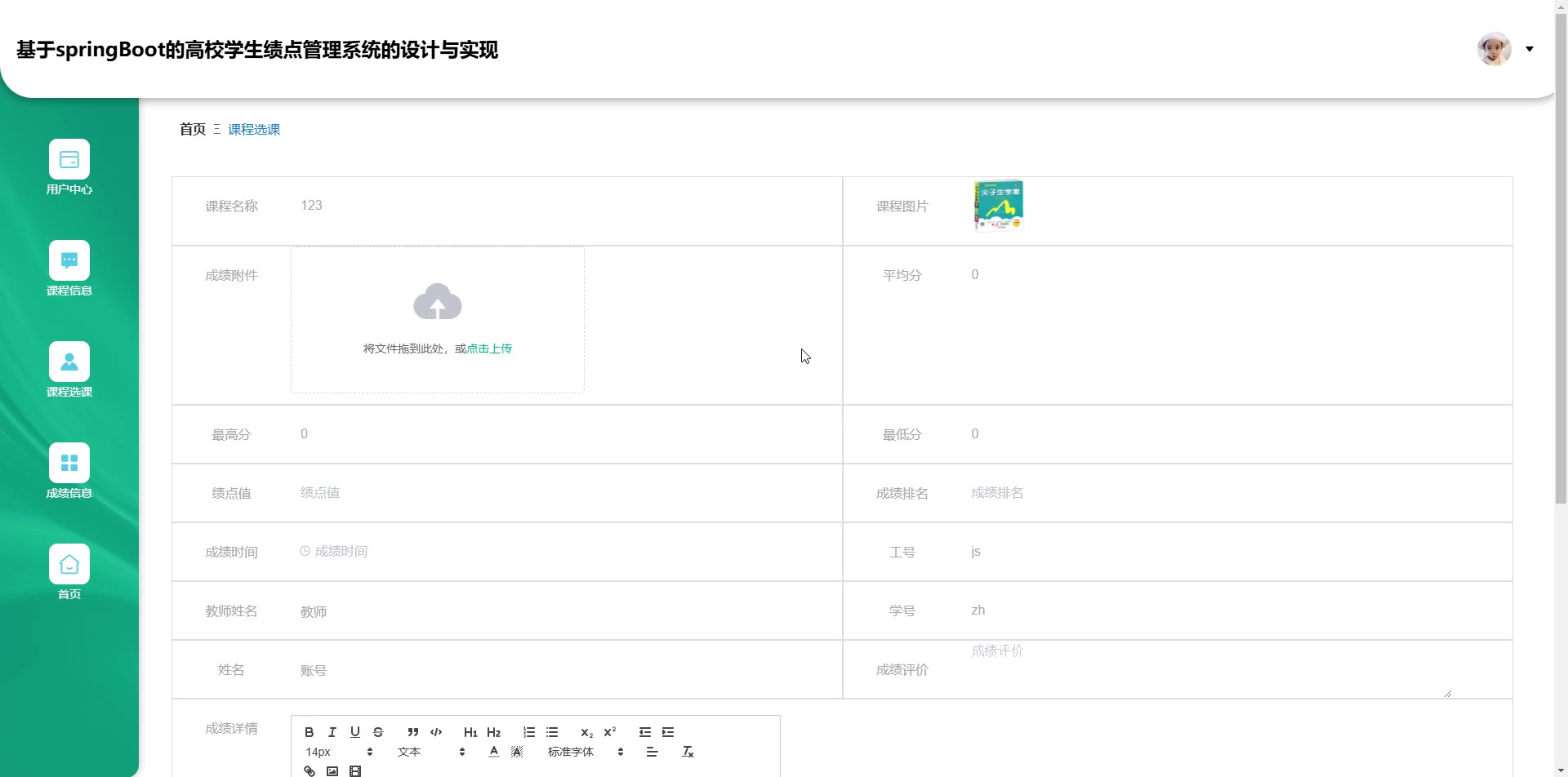
Task: Insert a link in the editor
Action: coord(310,770)
